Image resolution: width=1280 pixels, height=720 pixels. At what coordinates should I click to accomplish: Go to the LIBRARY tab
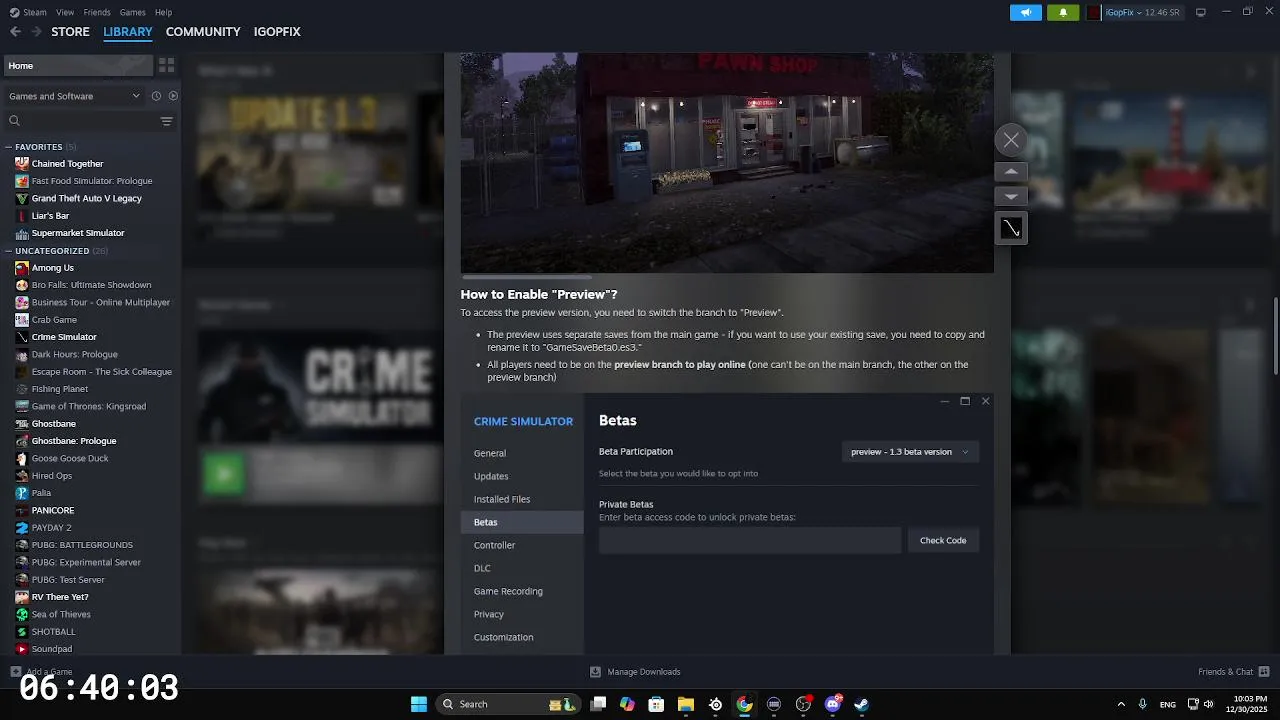click(128, 32)
